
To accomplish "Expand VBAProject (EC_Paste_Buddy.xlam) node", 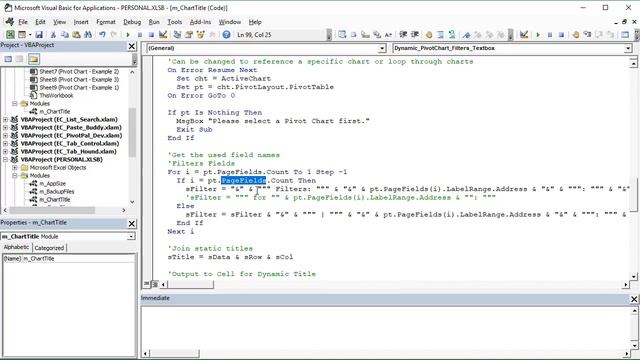I will (x=5, y=127).
